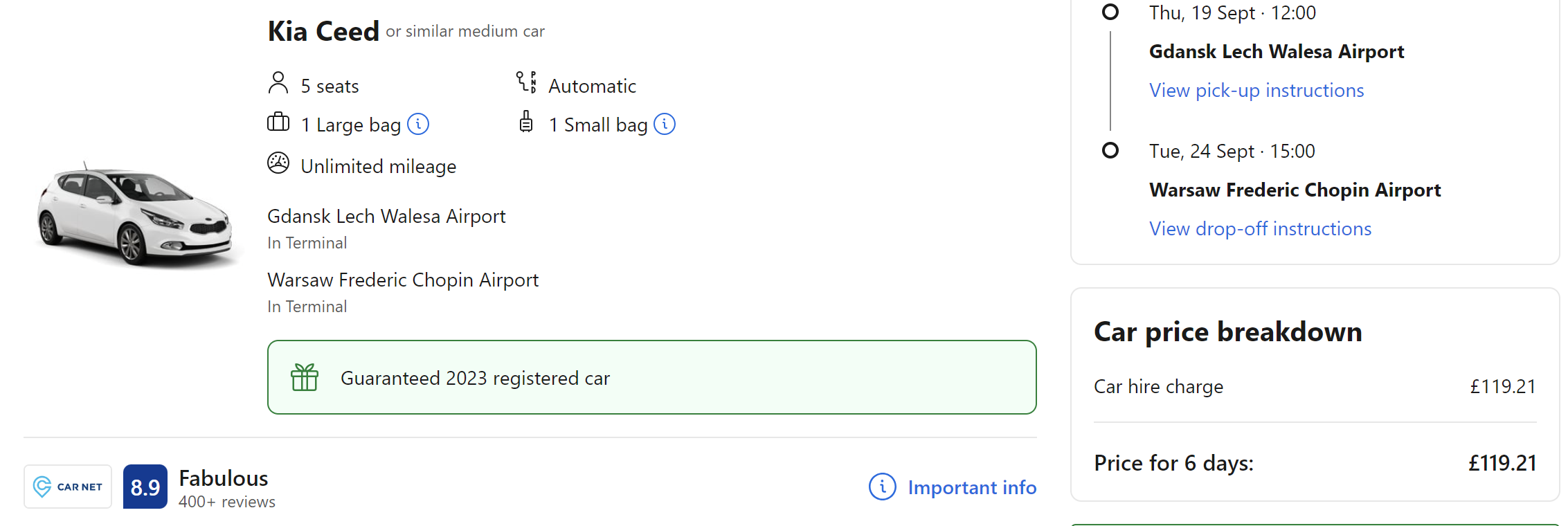Click the Kia Ceed car title

pos(323,31)
